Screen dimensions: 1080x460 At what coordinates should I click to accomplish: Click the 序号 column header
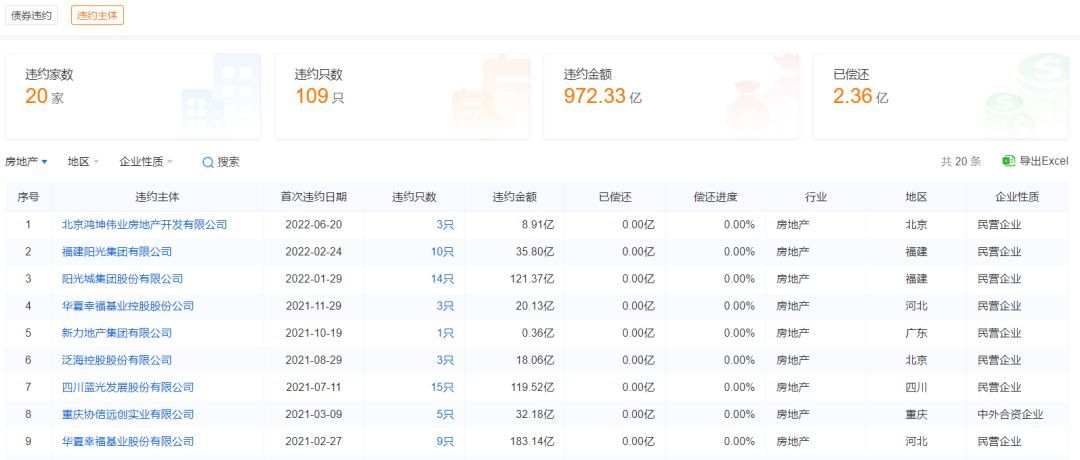point(28,197)
